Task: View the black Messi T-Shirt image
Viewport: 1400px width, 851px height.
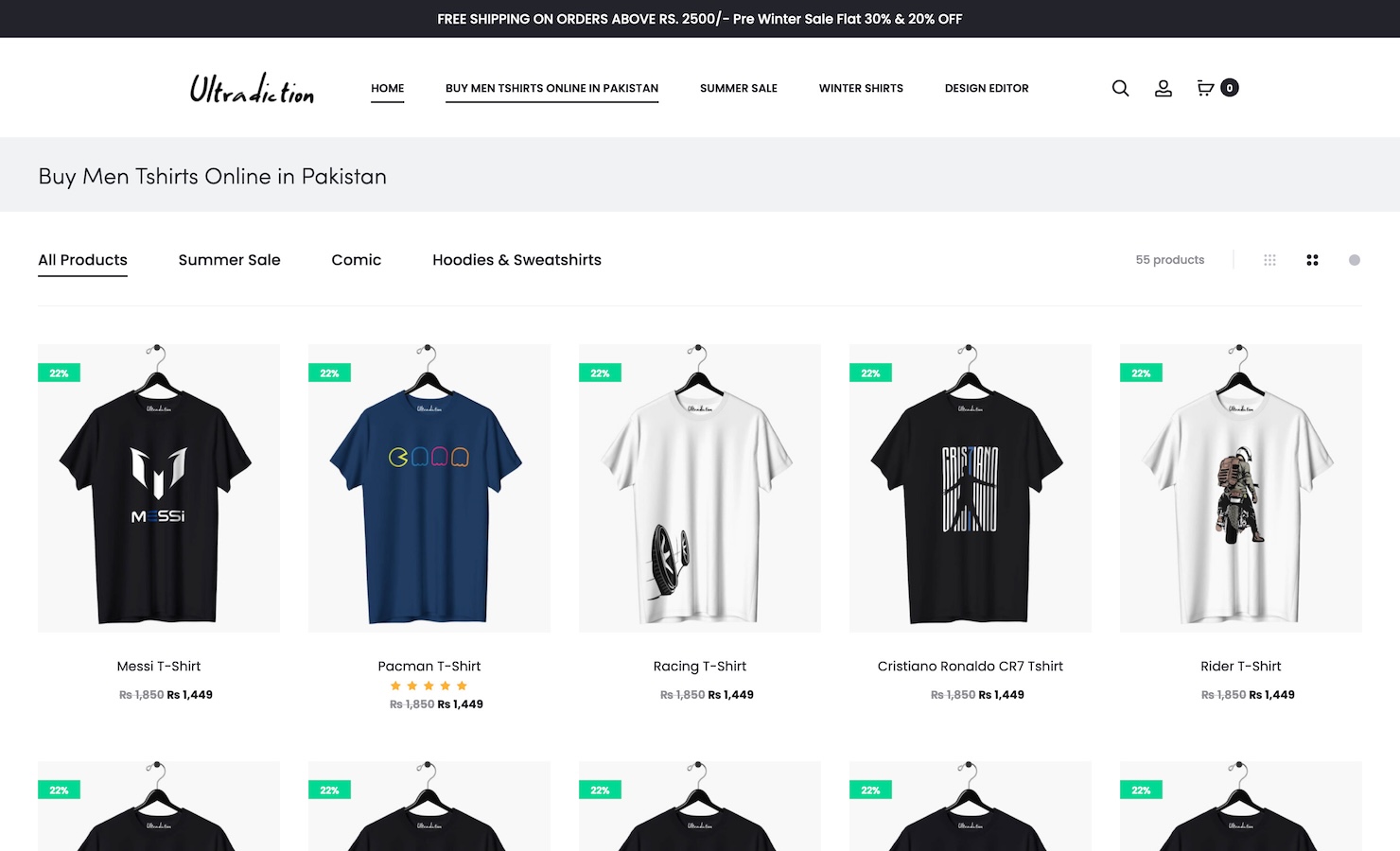Action: click(159, 488)
